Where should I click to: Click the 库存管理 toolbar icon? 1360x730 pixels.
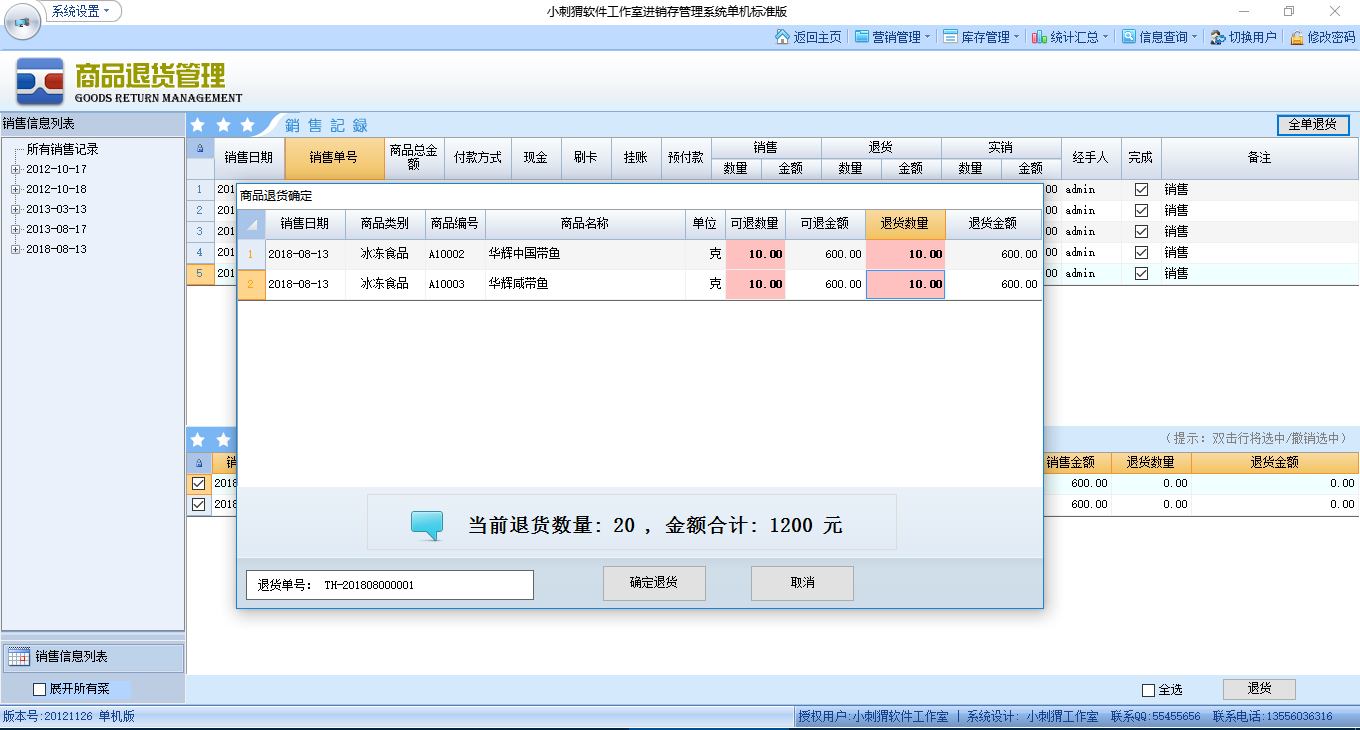[x=951, y=37]
